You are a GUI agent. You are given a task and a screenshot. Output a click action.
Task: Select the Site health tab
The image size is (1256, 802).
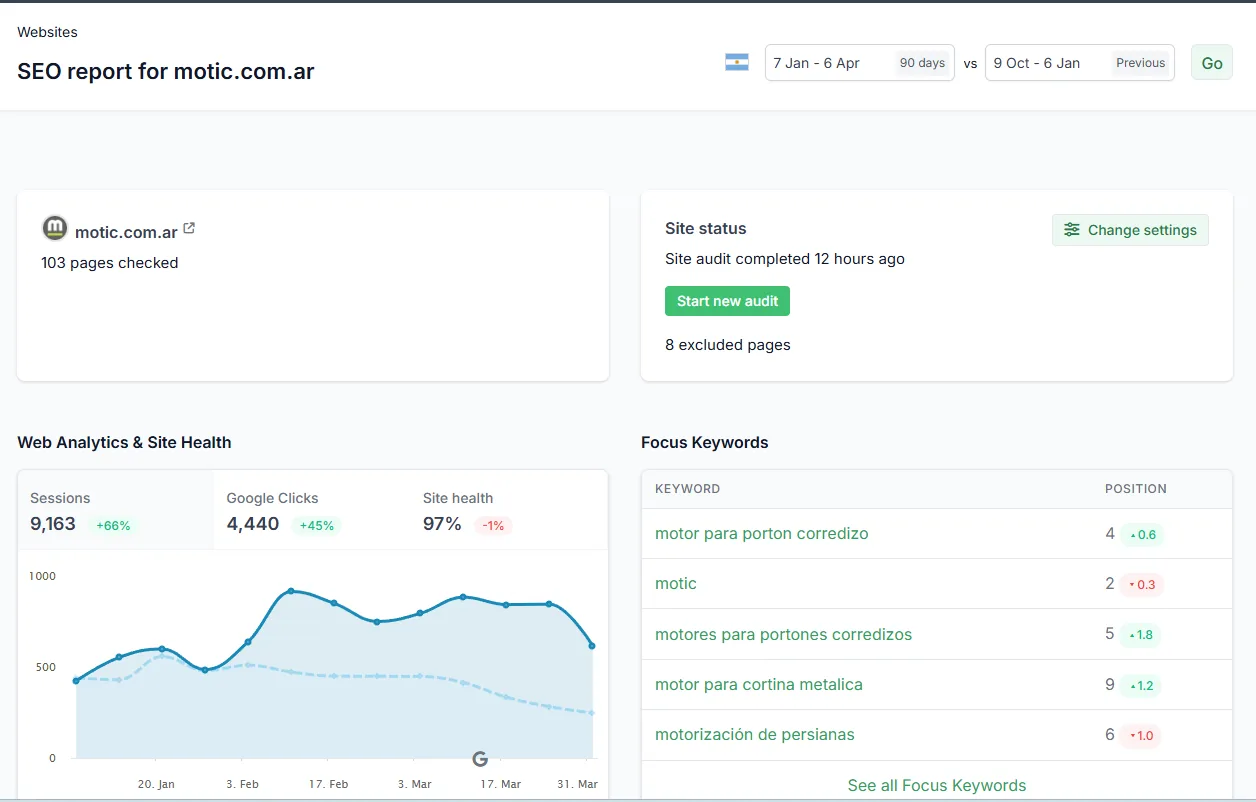(509, 510)
